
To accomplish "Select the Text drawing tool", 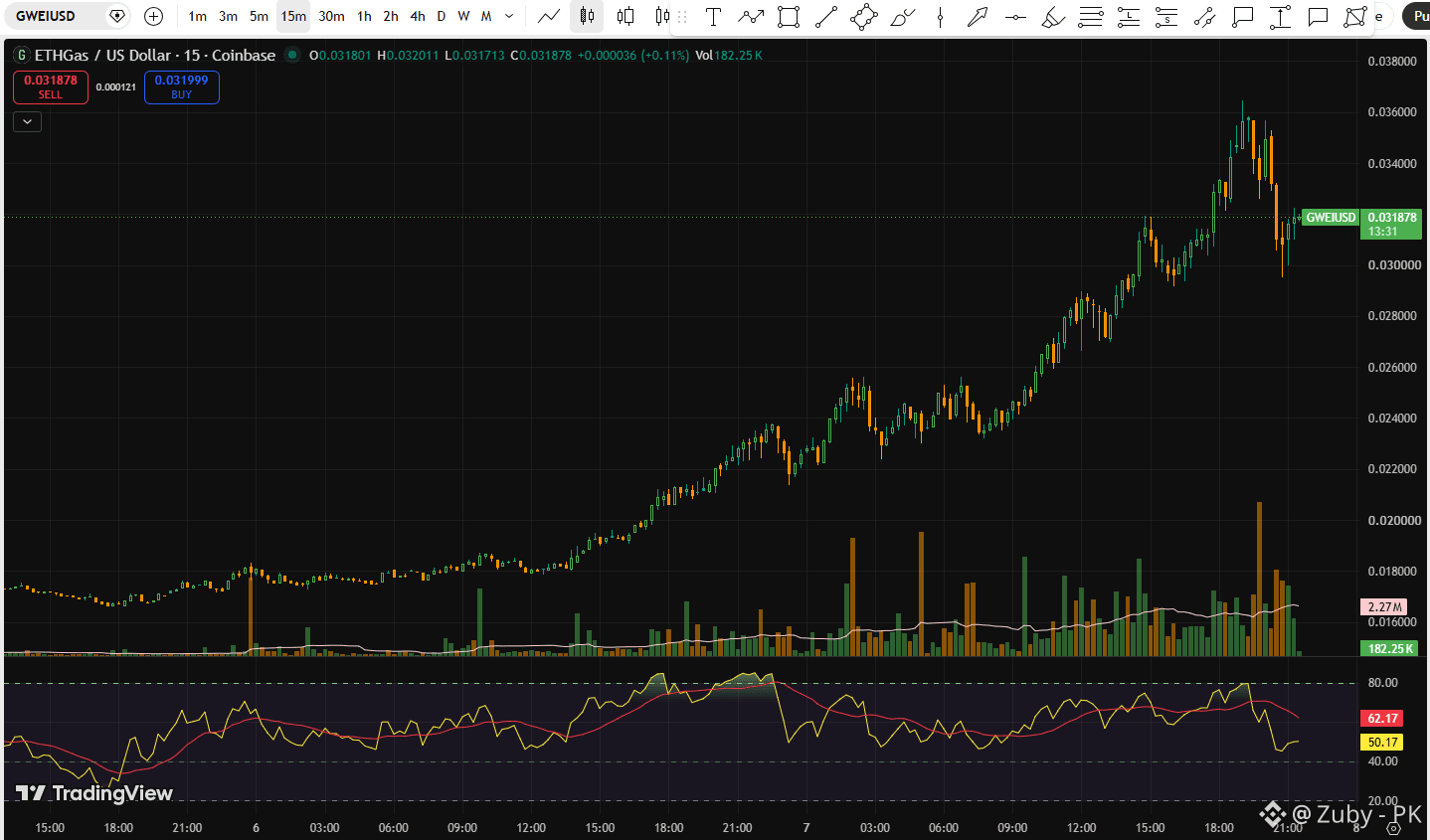I will 713,16.
